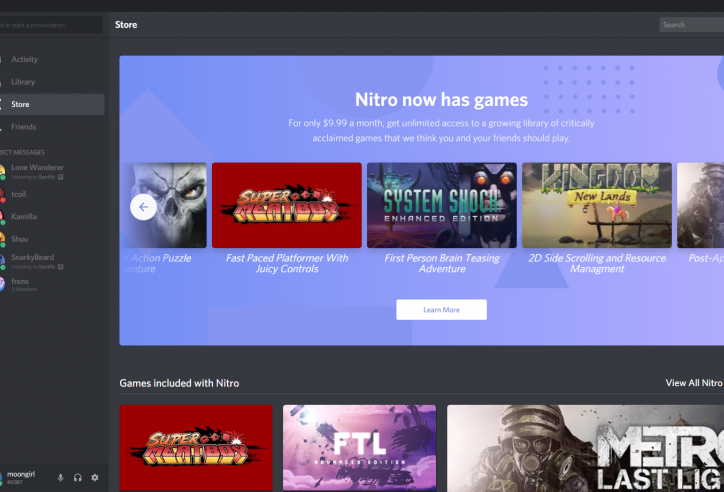Viewport: 724px width, 492px height.
Task: Click 'Games included with Nitro' heading
Action: tap(179, 383)
